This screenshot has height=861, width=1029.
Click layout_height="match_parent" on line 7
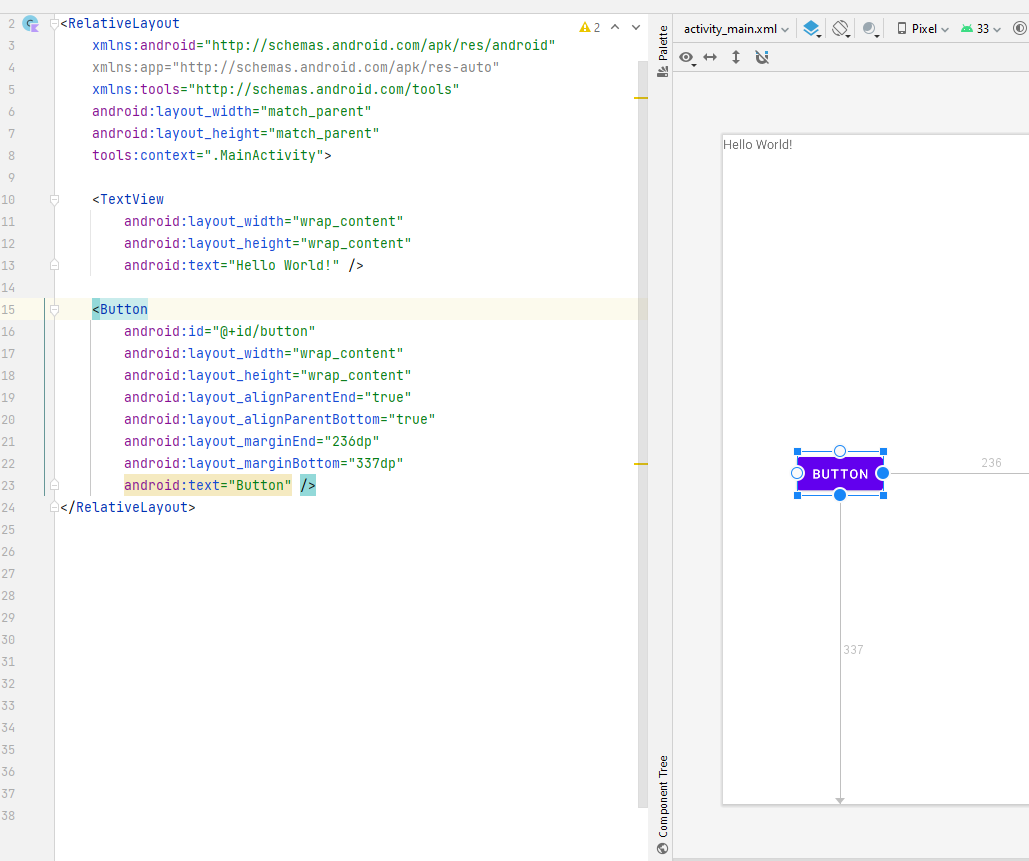coord(236,133)
